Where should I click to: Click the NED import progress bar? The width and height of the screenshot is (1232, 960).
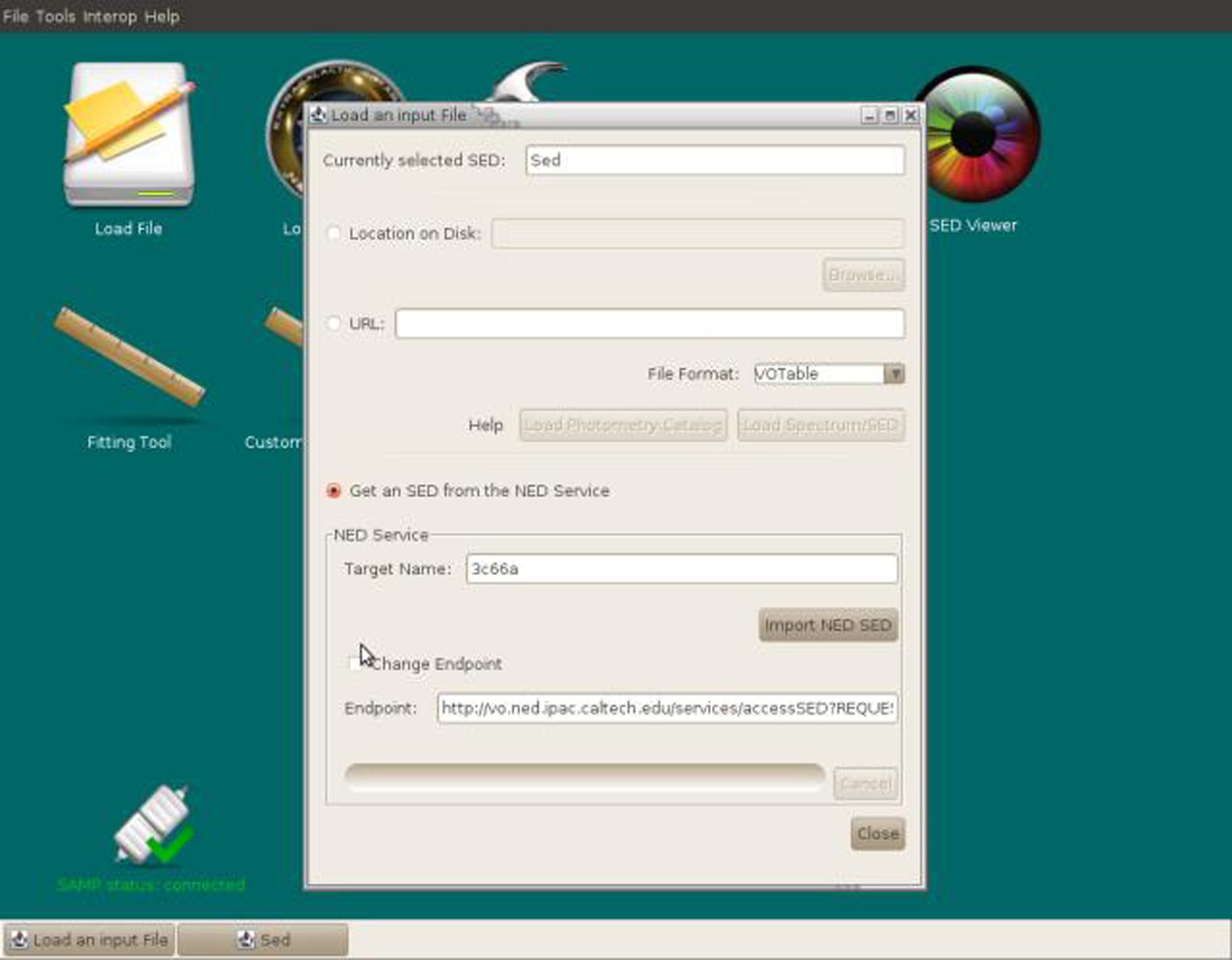[584, 776]
